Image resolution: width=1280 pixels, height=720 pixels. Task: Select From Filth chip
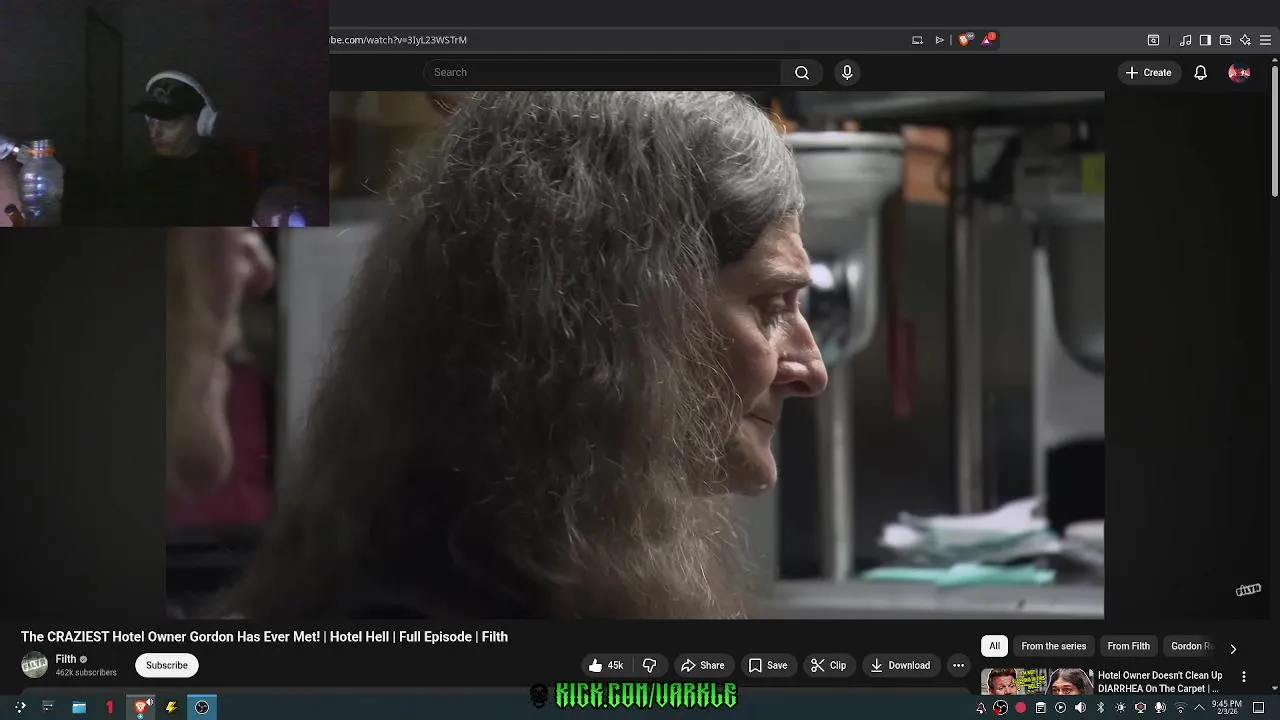pyautogui.click(x=1128, y=646)
